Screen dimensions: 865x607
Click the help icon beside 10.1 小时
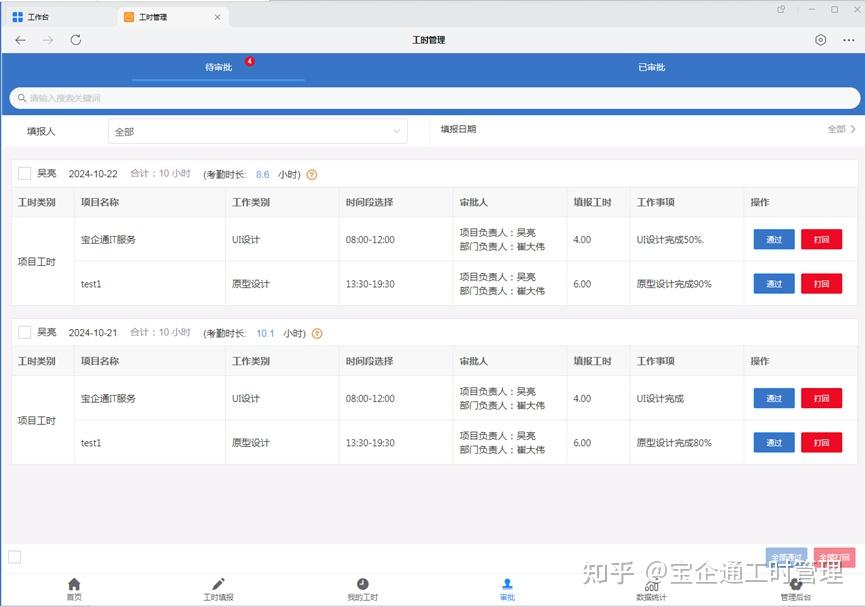point(317,334)
